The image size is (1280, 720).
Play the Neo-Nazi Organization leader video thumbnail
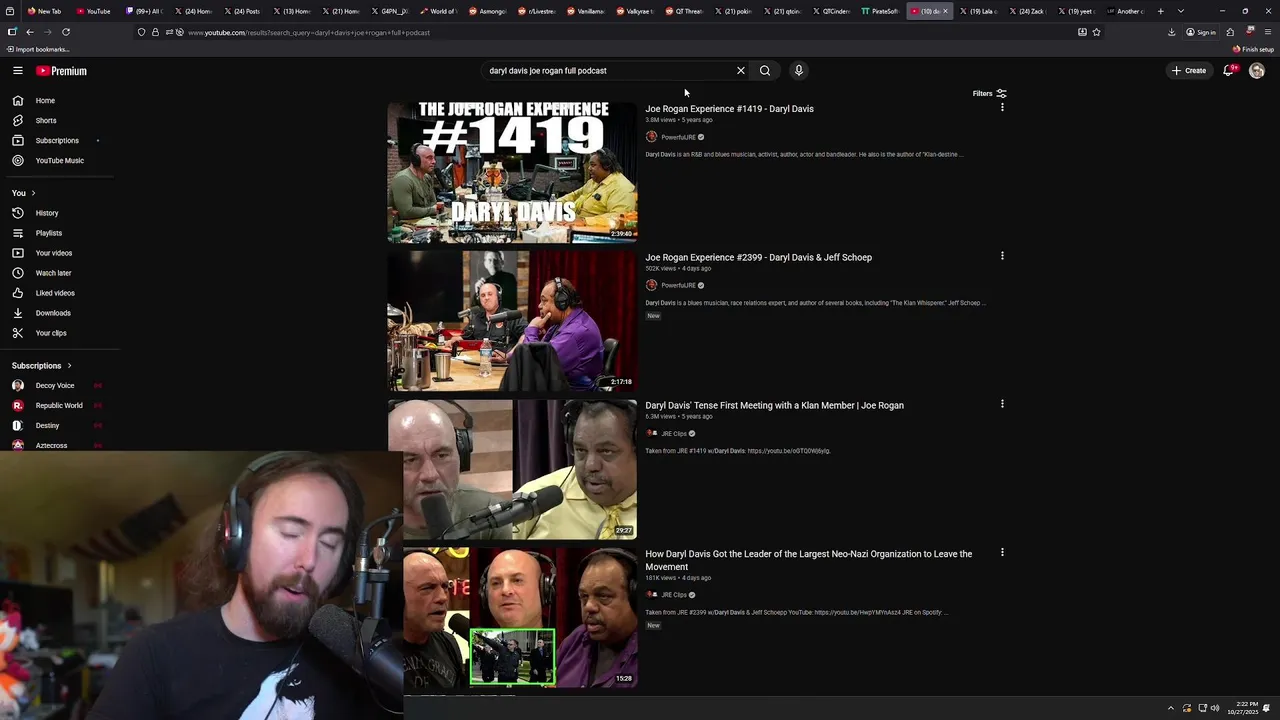coord(520,617)
